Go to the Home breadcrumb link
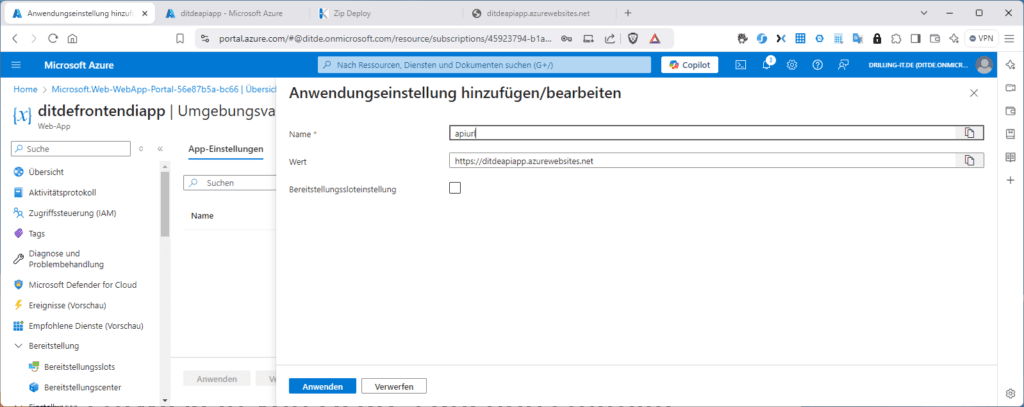This screenshot has height=407, width=1024. [x=25, y=89]
